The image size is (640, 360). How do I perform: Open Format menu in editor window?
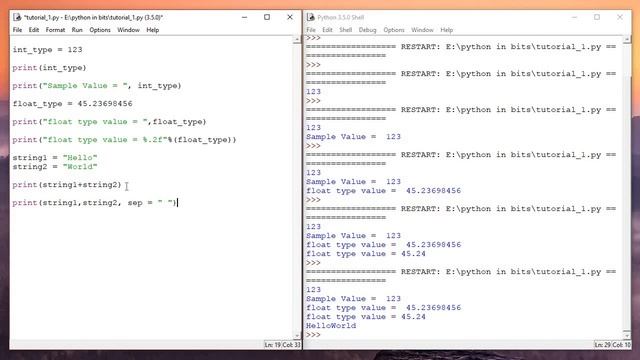click(x=55, y=30)
